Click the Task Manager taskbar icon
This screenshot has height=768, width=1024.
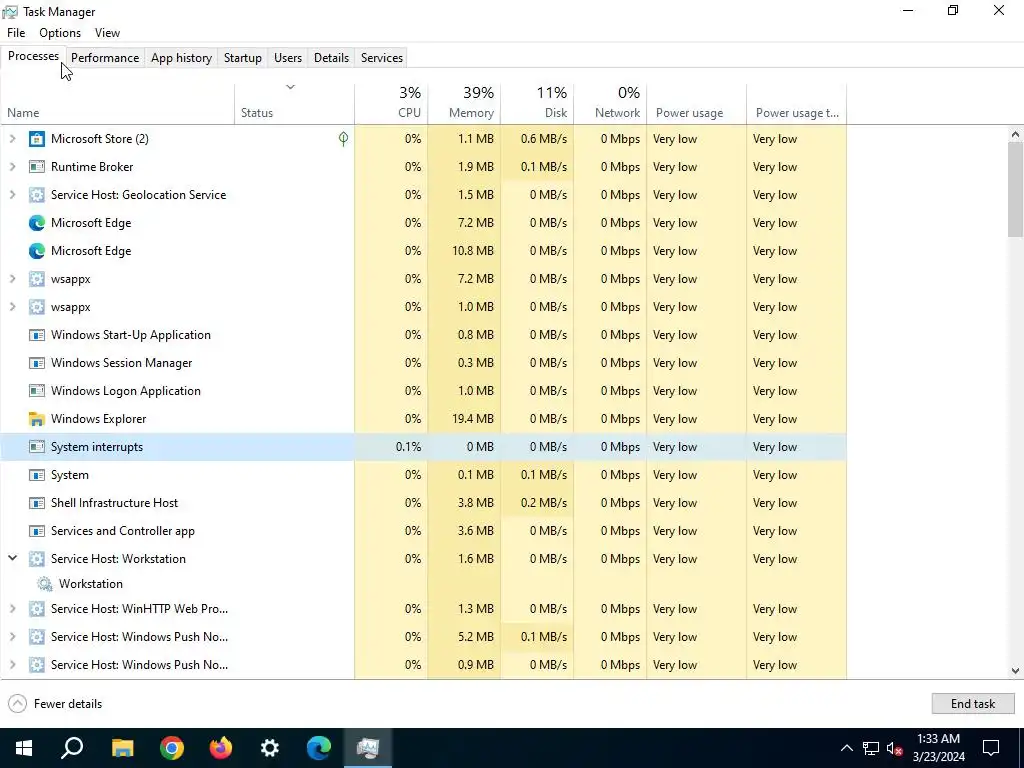tap(368, 748)
